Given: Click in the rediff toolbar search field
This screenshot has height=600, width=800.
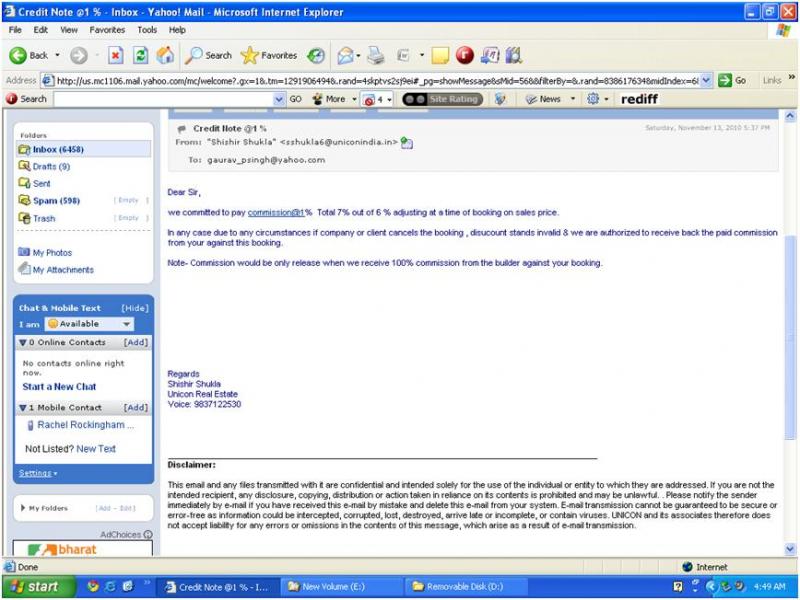Looking at the screenshot, I should tap(163, 99).
